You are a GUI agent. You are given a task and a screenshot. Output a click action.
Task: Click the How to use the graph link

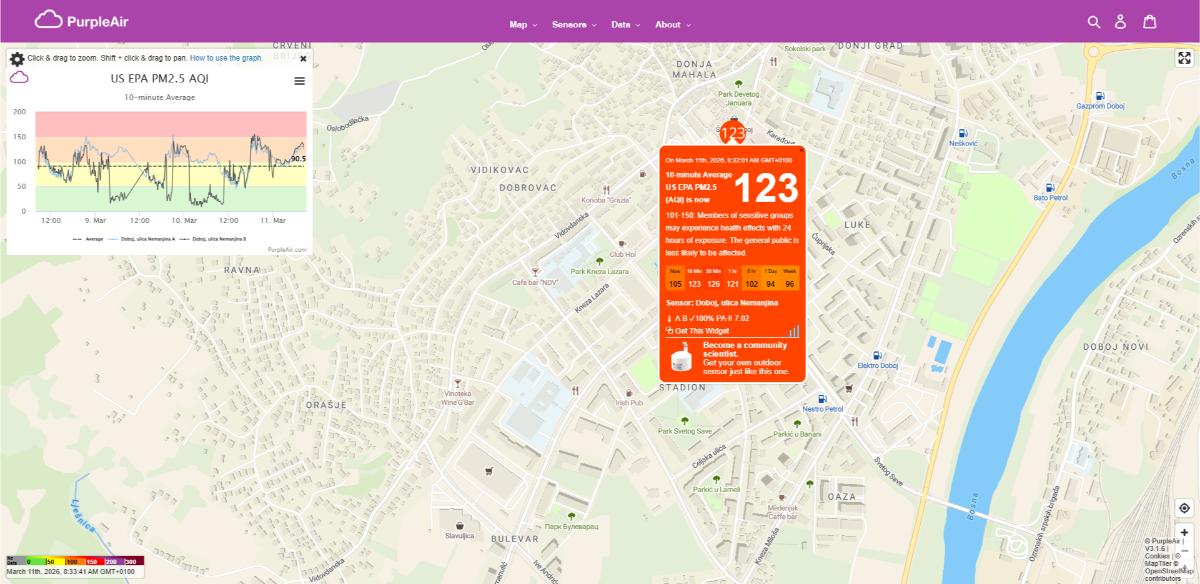tap(227, 57)
